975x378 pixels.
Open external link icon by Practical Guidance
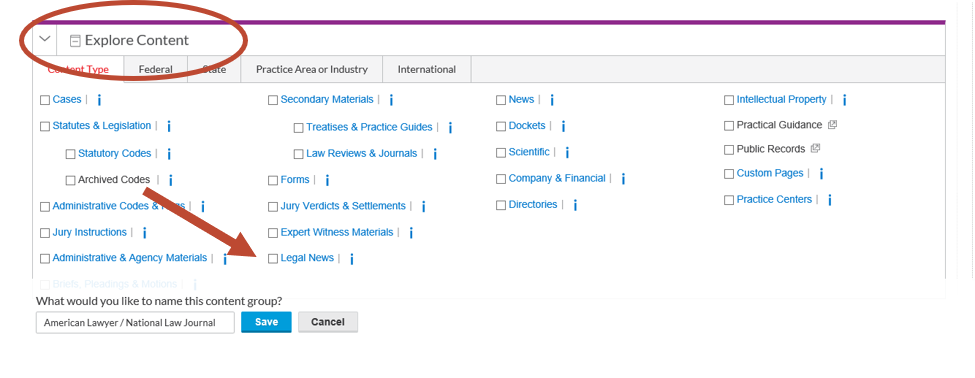(833, 124)
